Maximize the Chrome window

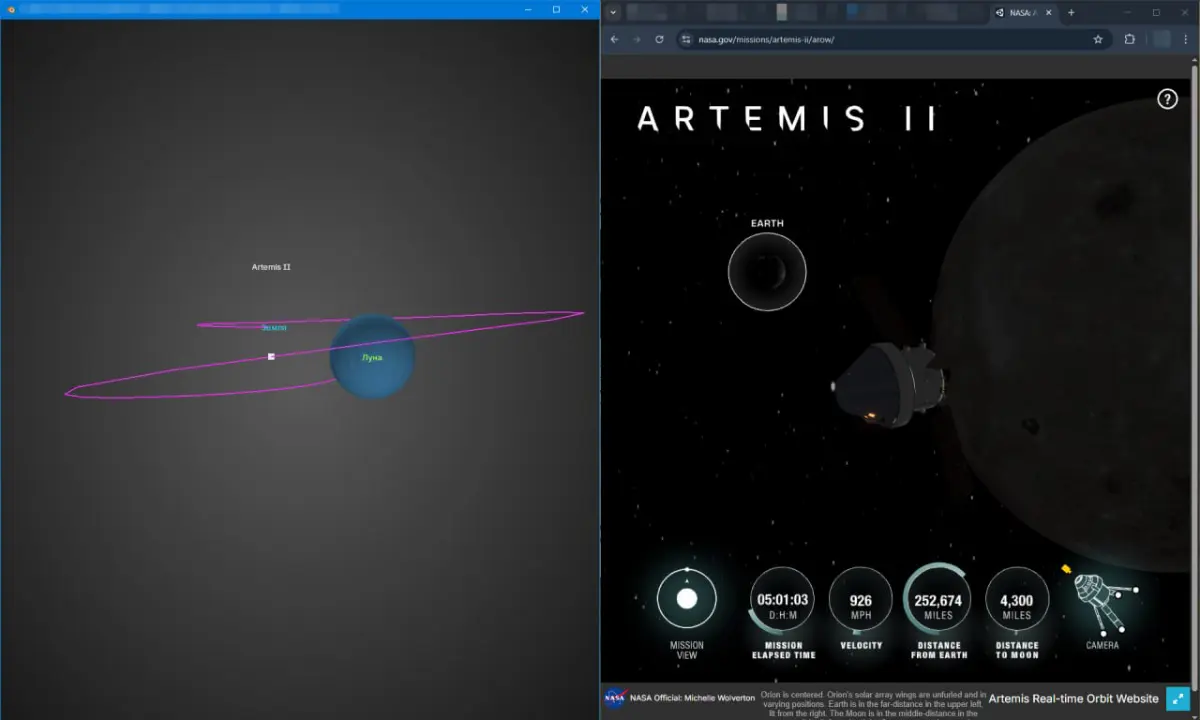point(1155,13)
